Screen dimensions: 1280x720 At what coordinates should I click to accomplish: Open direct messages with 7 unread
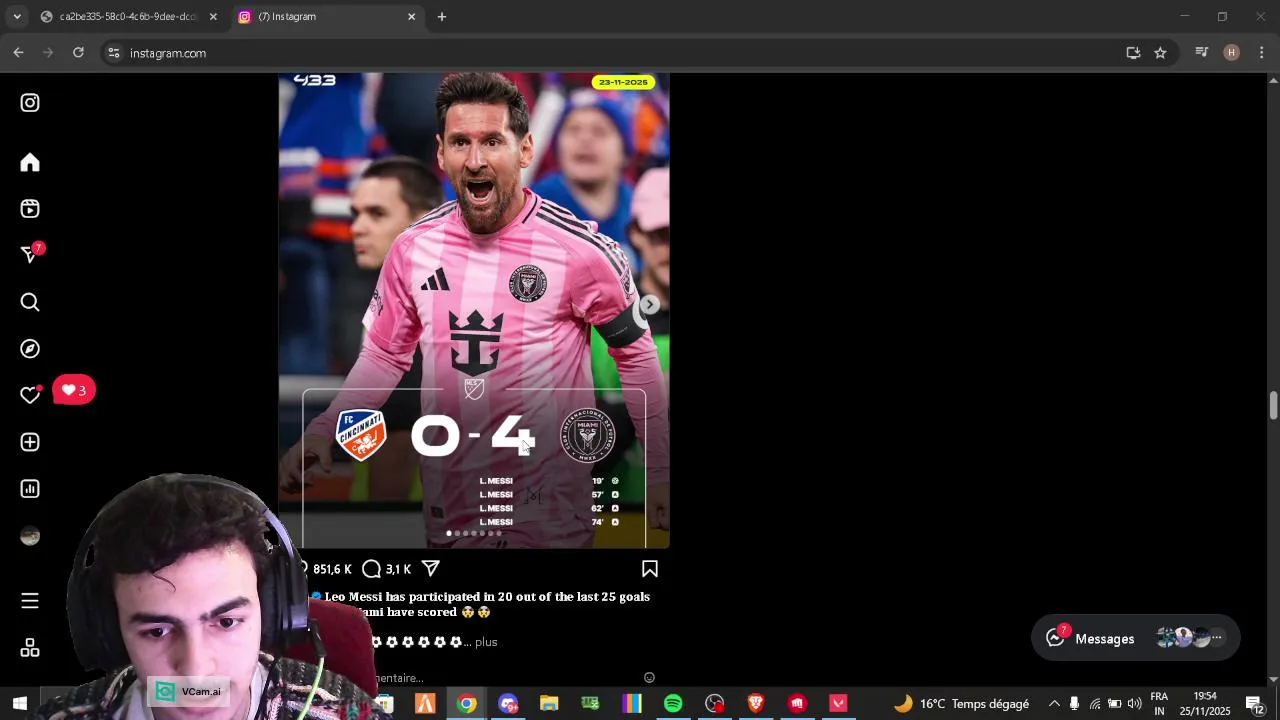click(30, 255)
